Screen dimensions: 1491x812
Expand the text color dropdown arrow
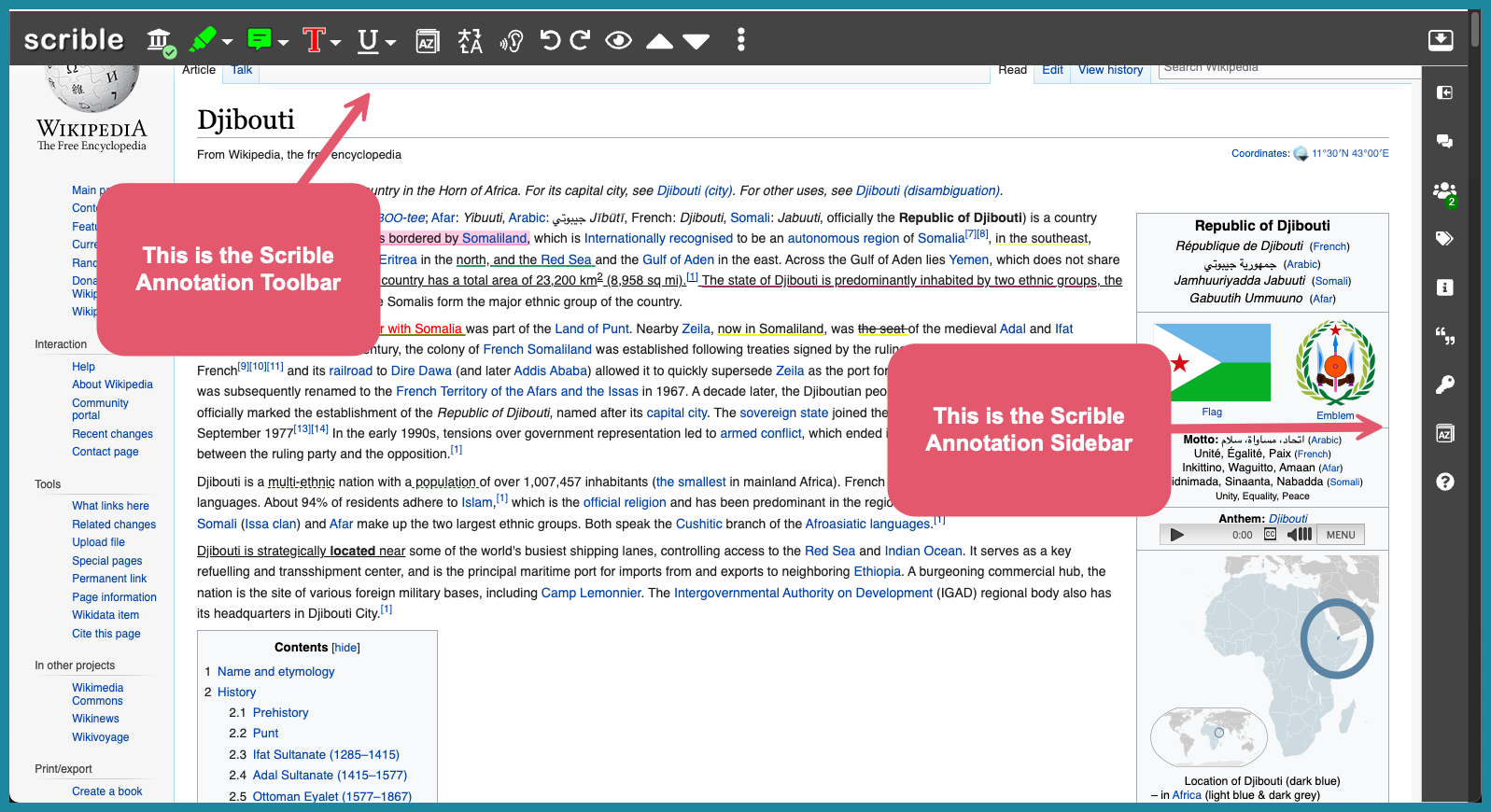pyautogui.click(x=336, y=42)
